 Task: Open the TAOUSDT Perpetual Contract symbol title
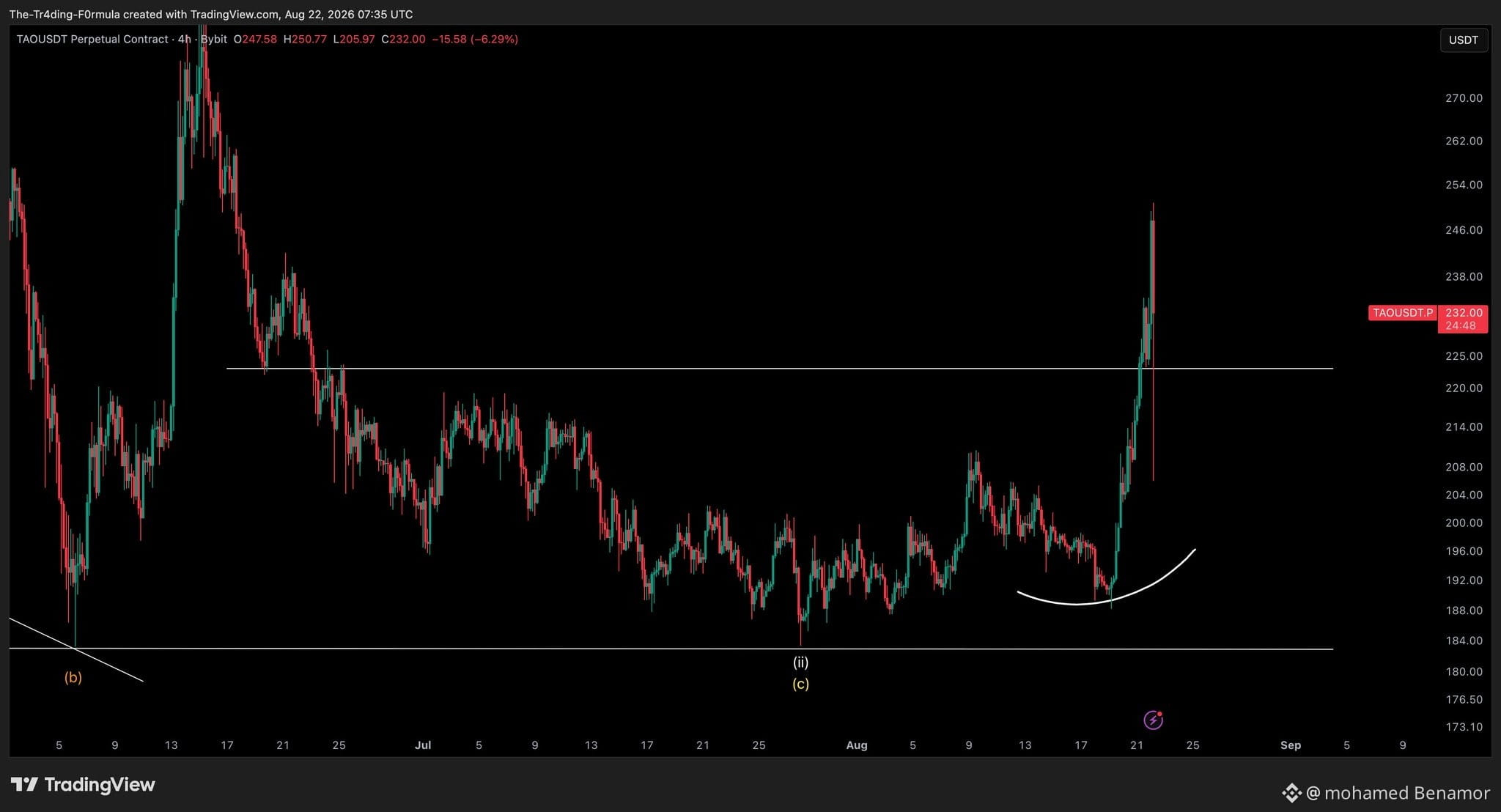pos(92,39)
